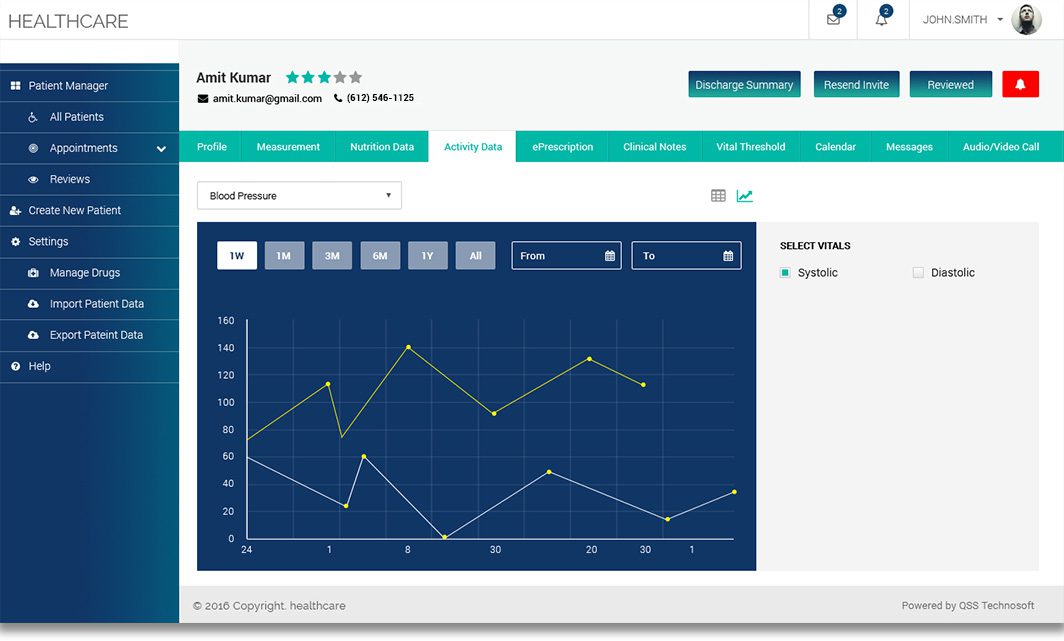
Task: Click the Settings gear icon
Action: 16,241
